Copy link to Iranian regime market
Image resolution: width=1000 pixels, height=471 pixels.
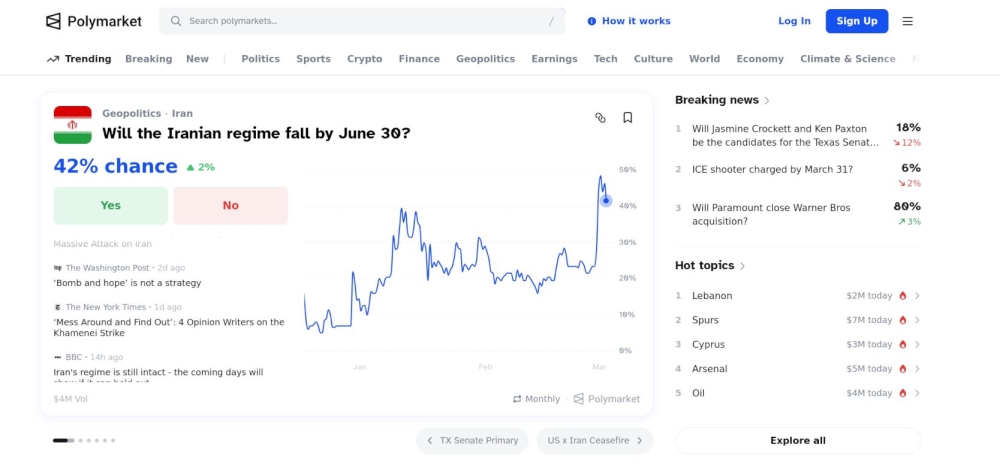600,118
